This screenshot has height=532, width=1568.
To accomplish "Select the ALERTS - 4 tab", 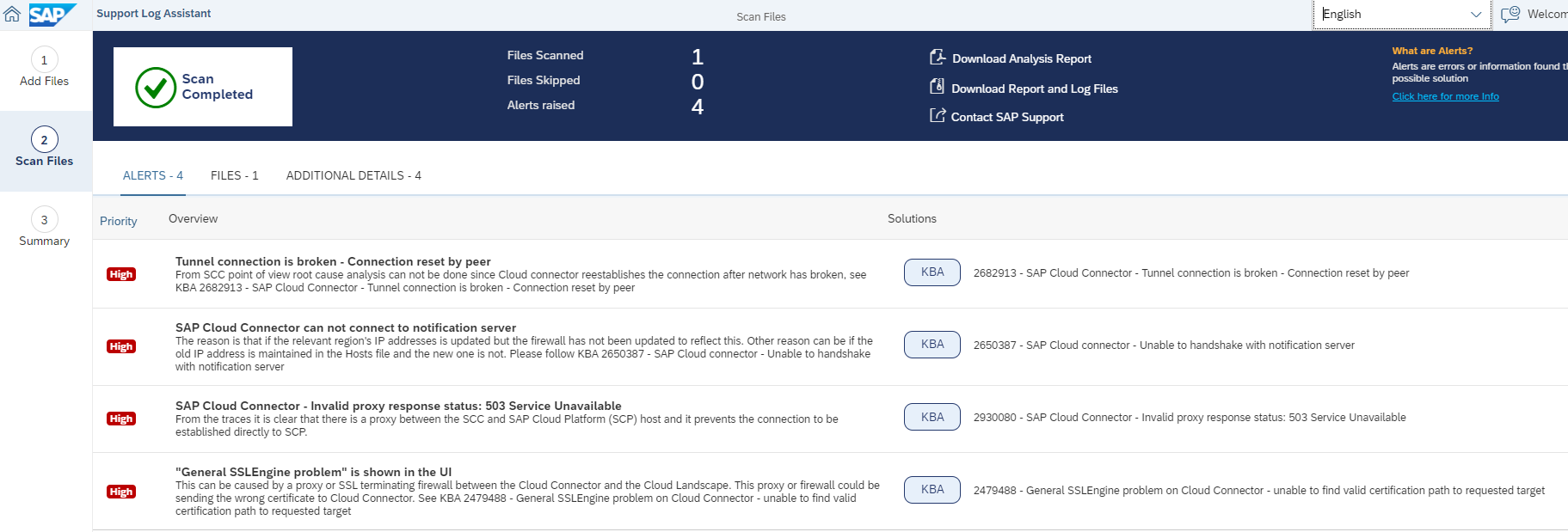I will point(153,175).
